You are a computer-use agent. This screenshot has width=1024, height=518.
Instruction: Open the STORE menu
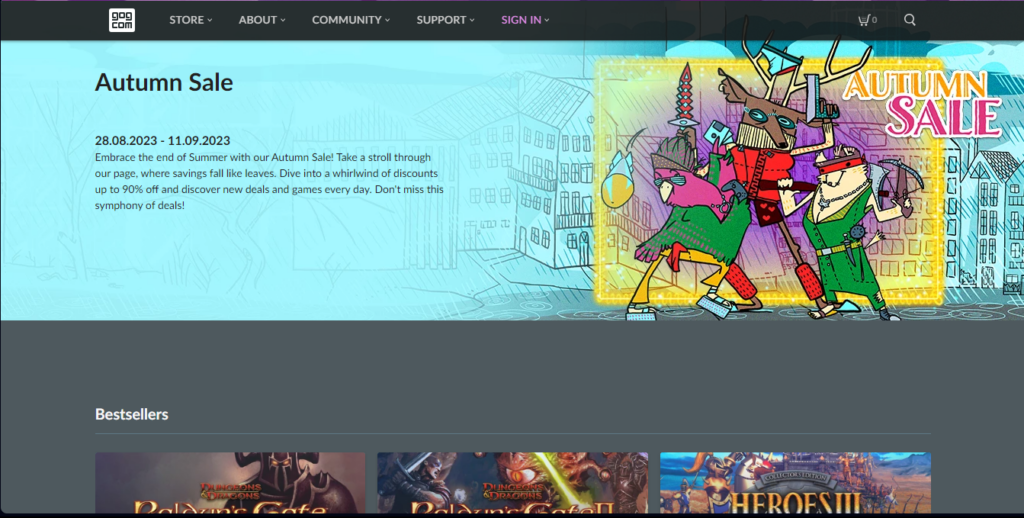click(191, 20)
